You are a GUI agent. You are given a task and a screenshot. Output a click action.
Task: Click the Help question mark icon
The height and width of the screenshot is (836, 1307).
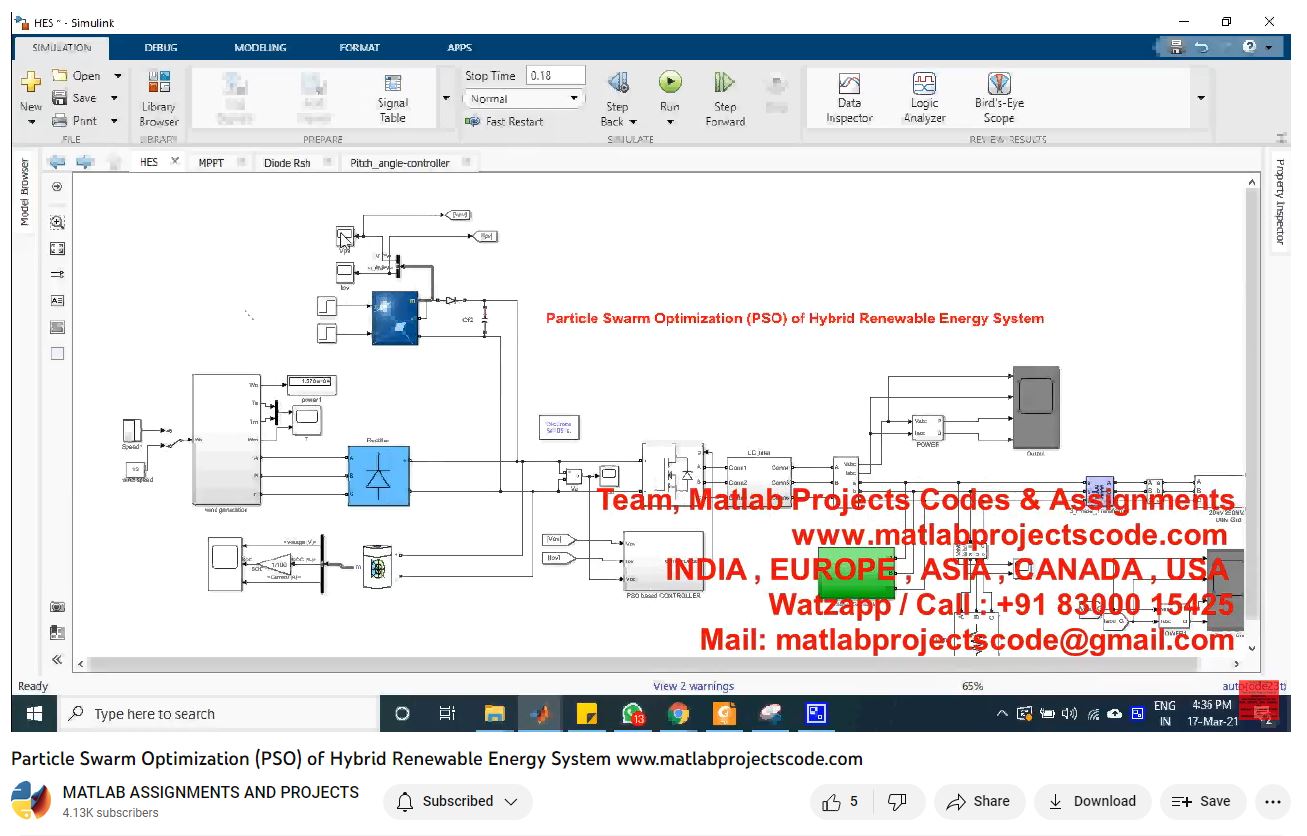click(x=1249, y=47)
